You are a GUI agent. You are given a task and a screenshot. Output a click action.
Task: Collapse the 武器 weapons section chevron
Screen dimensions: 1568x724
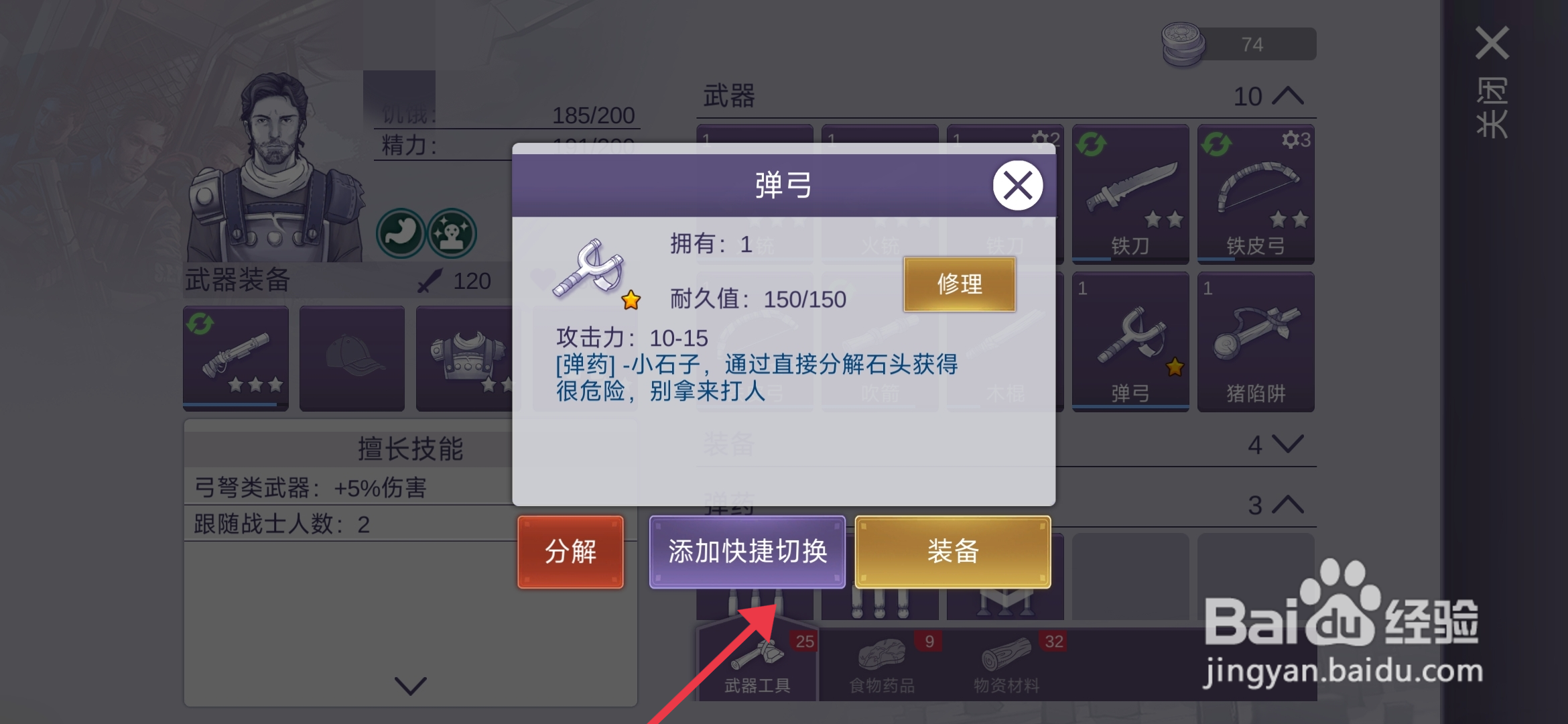(x=1287, y=96)
